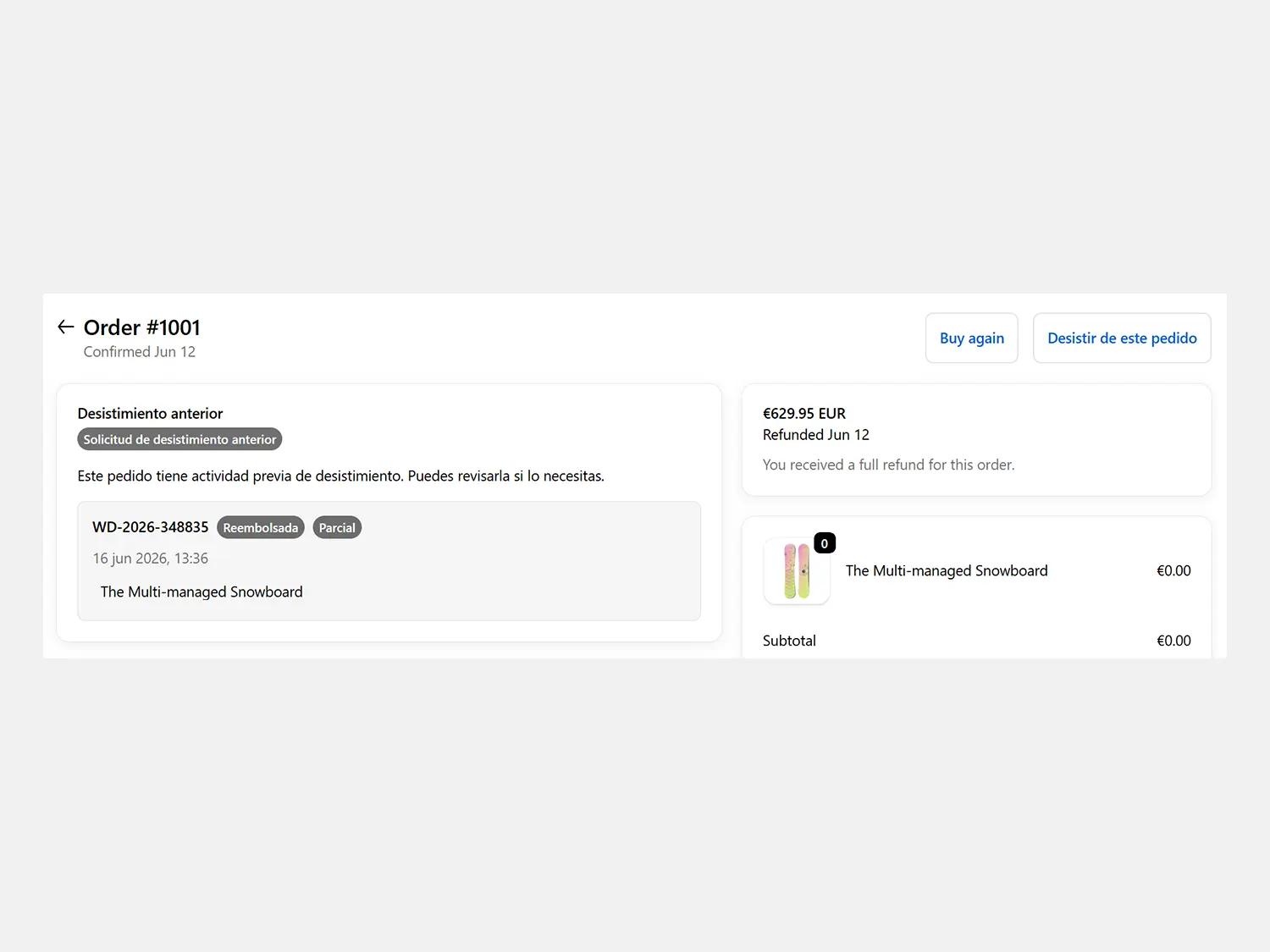
Task: Click the Subtotal label
Action: pyautogui.click(x=789, y=641)
